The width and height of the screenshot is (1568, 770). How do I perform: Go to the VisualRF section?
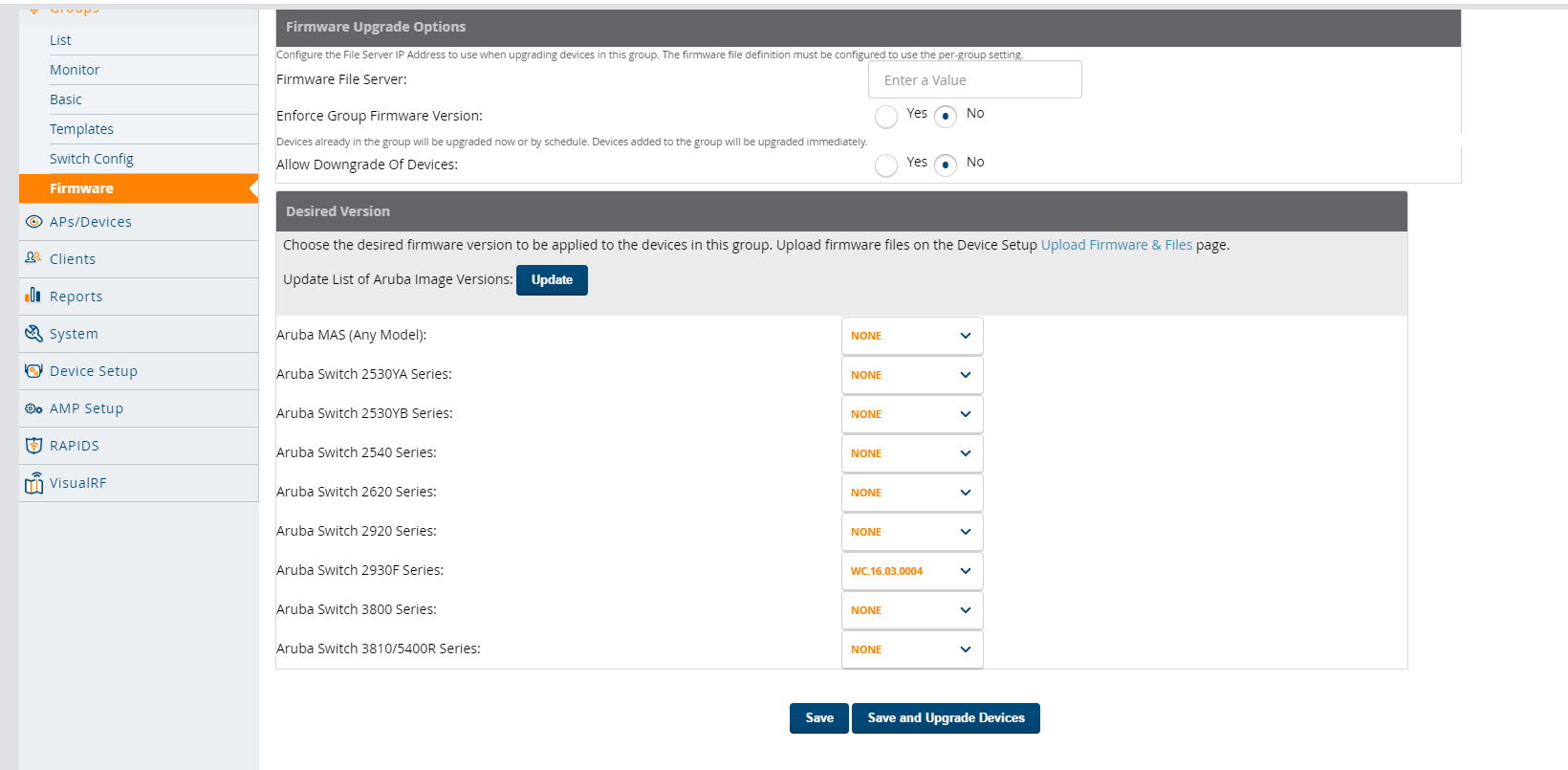point(139,483)
